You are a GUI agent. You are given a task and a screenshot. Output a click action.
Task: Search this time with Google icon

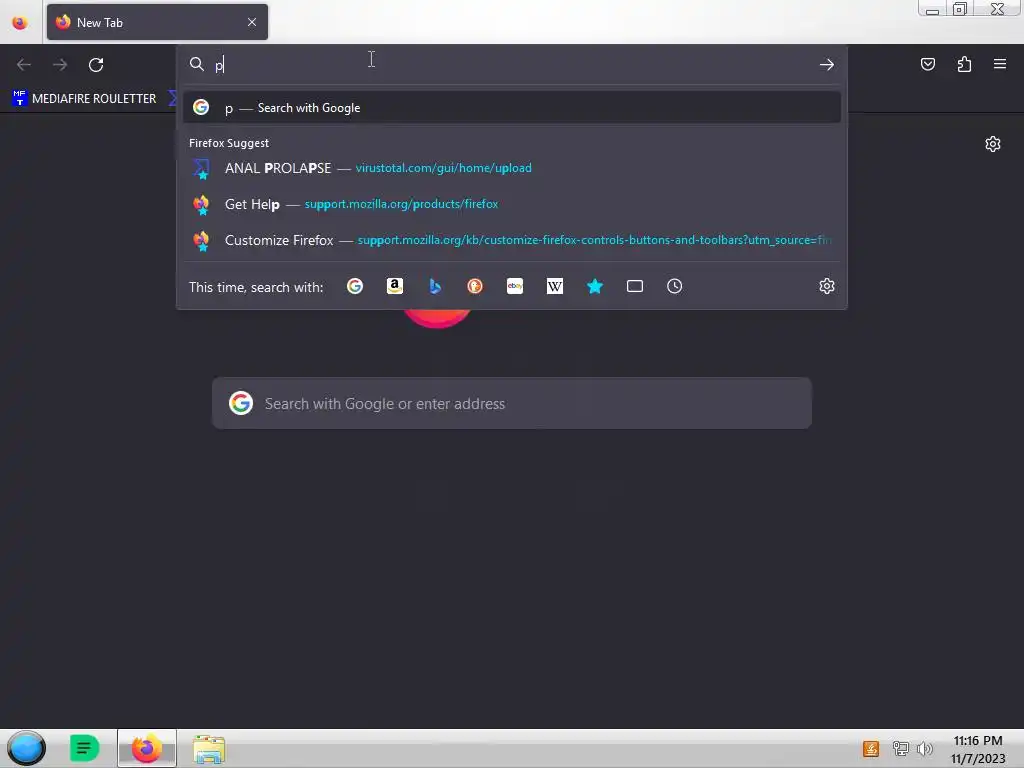[x=355, y=286]
